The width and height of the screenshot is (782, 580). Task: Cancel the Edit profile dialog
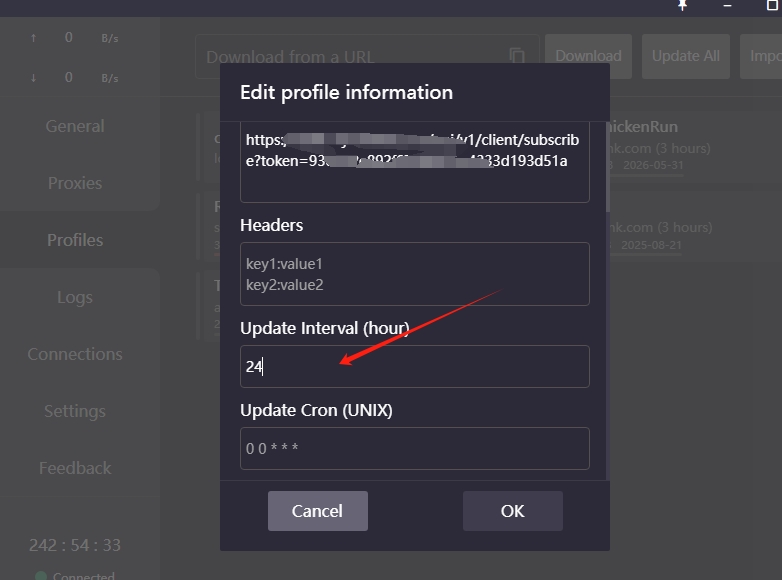point(317,511)
